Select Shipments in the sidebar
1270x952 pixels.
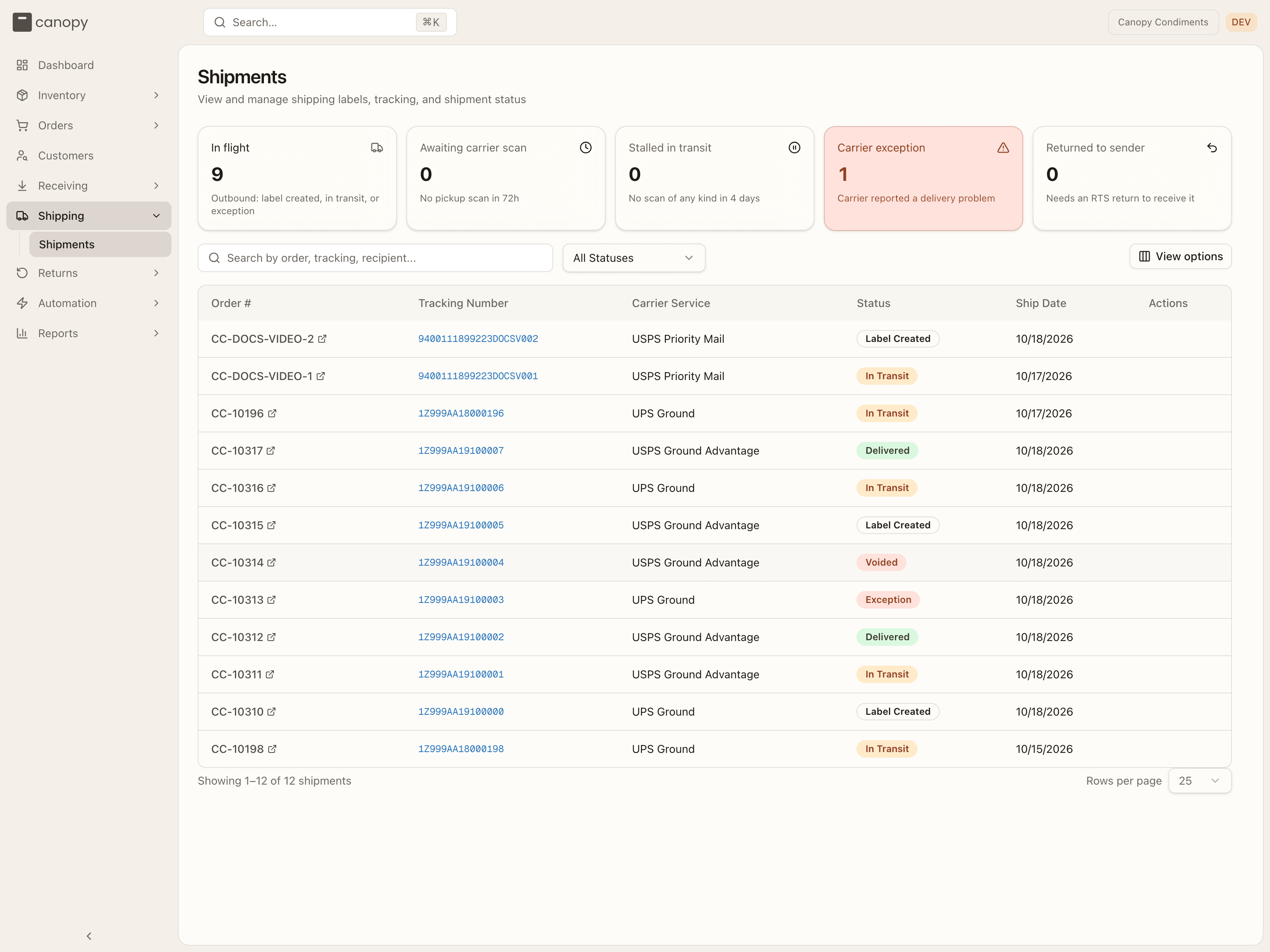click(100, 244)
